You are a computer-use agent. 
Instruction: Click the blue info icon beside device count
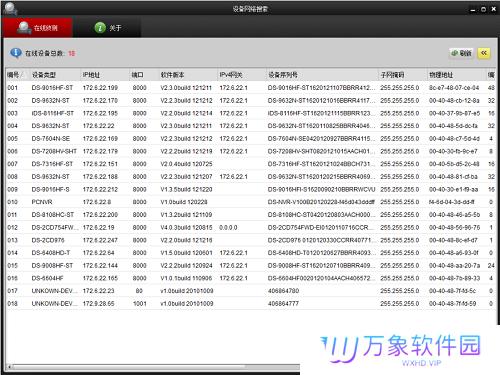16,53
